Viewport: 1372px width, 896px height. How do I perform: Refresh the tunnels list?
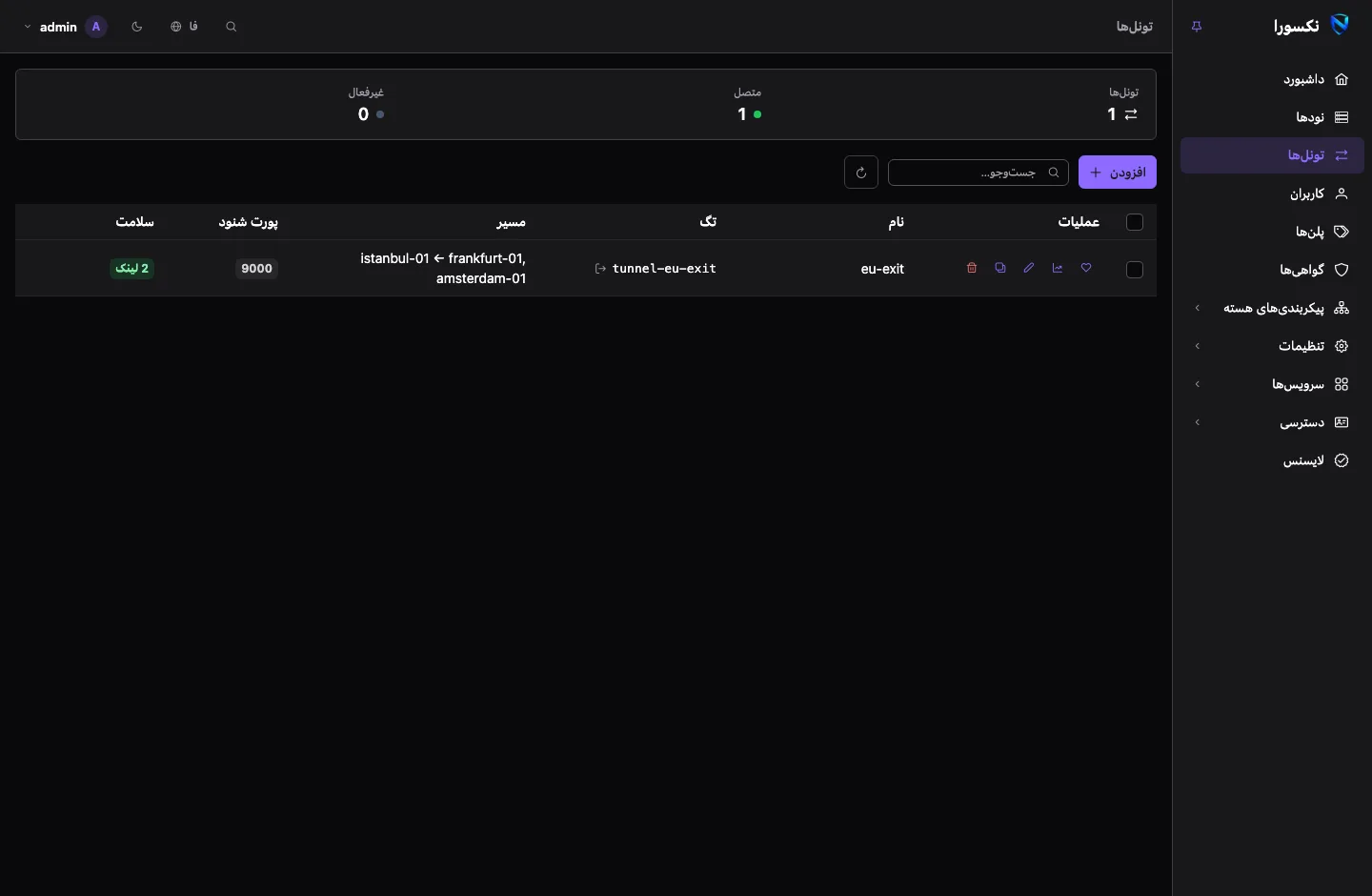(x=861, y=173)
